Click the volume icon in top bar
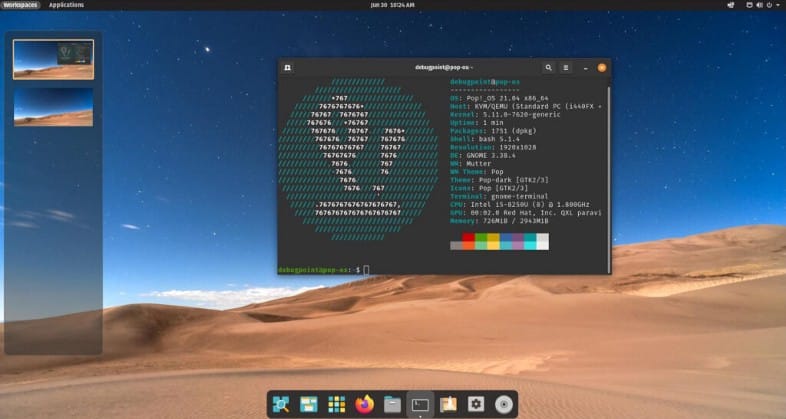The height and width of the screenshot is (419, 786). point(759,5)
